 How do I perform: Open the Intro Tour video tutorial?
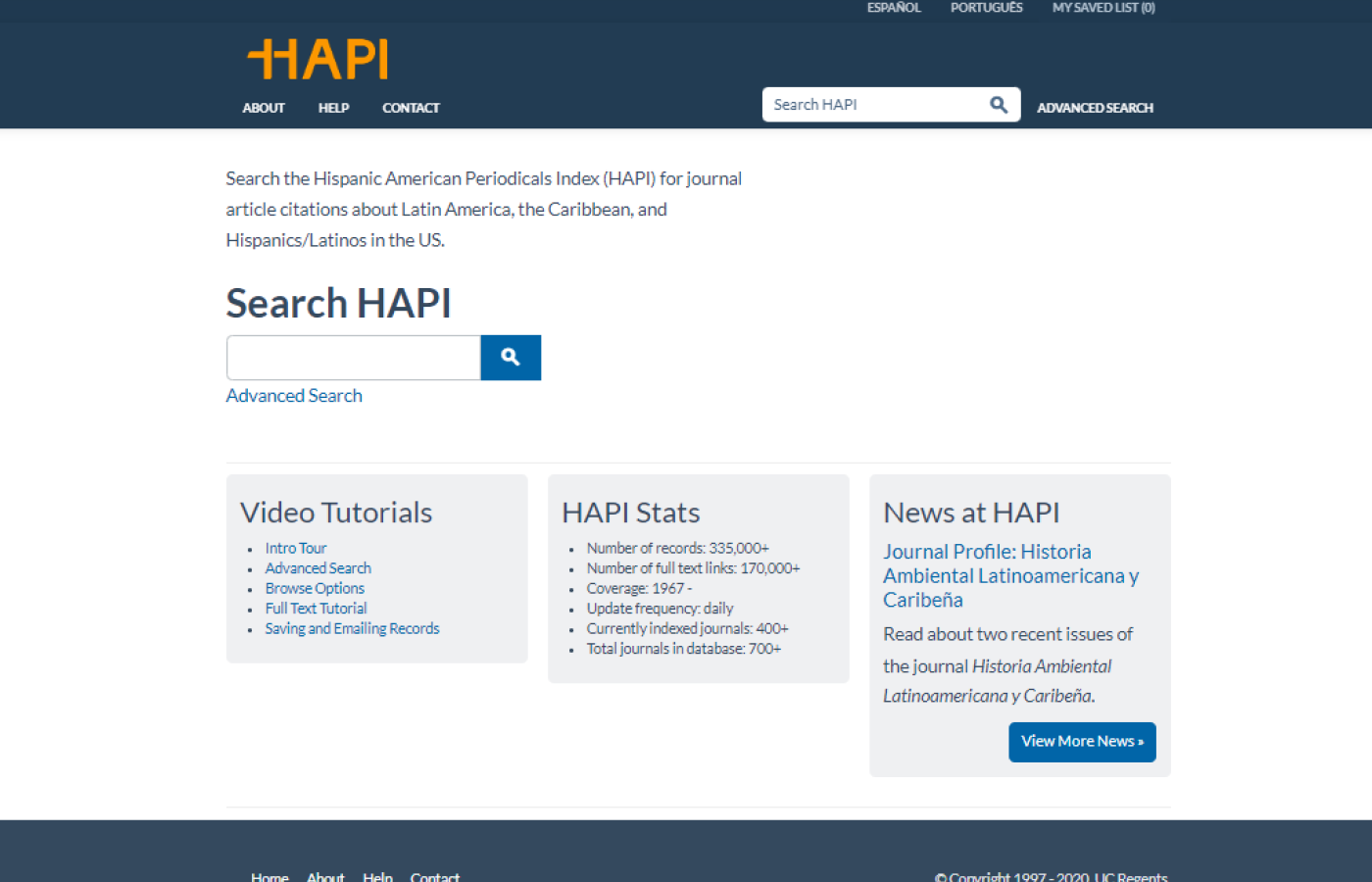coord(295,548)
